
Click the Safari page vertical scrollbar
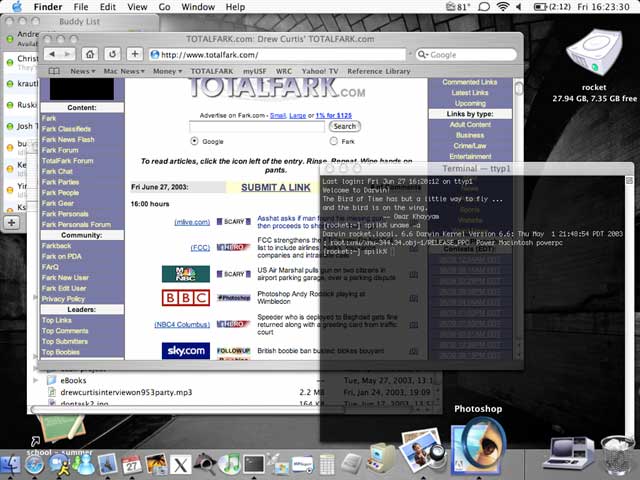tap(519, 220)
